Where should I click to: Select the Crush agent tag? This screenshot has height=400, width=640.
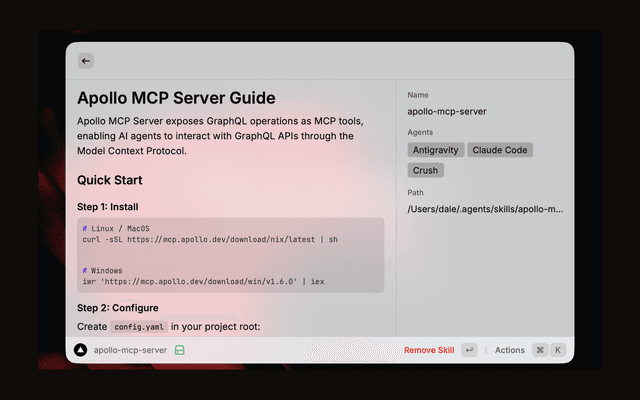coord(426,170)
